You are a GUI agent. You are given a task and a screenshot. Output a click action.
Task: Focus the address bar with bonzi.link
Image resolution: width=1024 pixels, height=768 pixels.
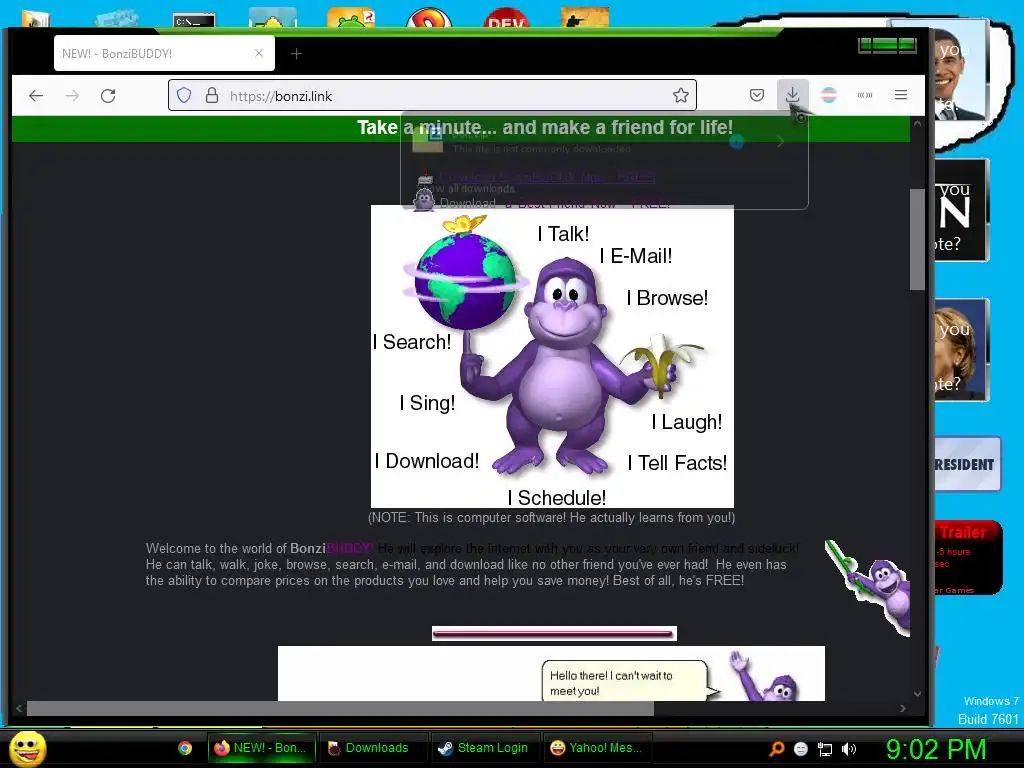pos(432,95)
